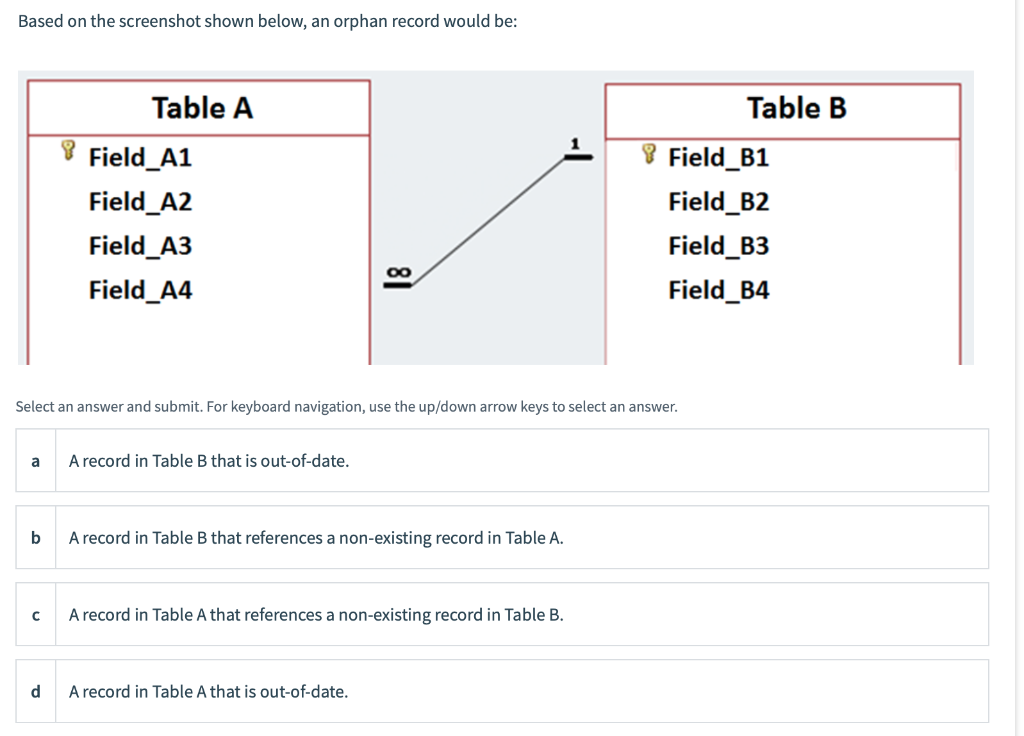The image size is (1024, 736).
Task: Click Field_A2 in Table A
Action: click(x=140, y=202)
